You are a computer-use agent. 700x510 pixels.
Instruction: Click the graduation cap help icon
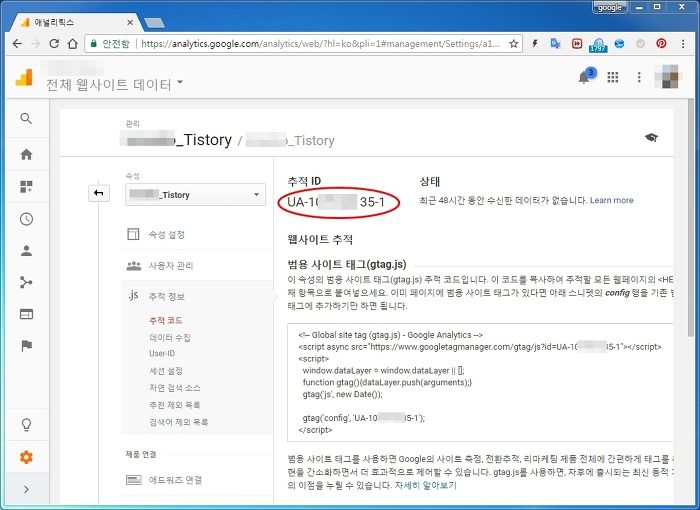[651, 138]
